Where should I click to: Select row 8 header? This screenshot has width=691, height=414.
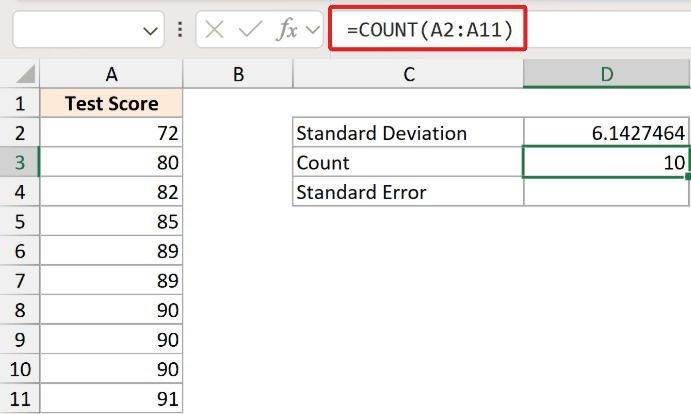click(x=19, y=310)
